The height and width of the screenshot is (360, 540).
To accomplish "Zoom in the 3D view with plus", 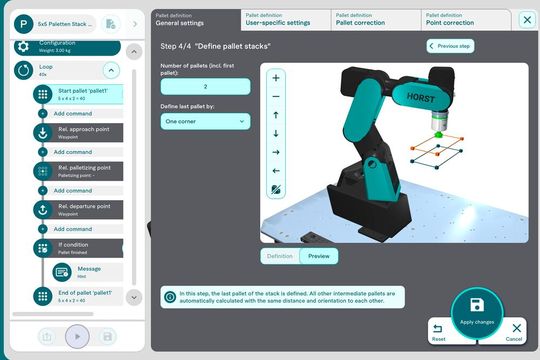I will tap(276, 78).
